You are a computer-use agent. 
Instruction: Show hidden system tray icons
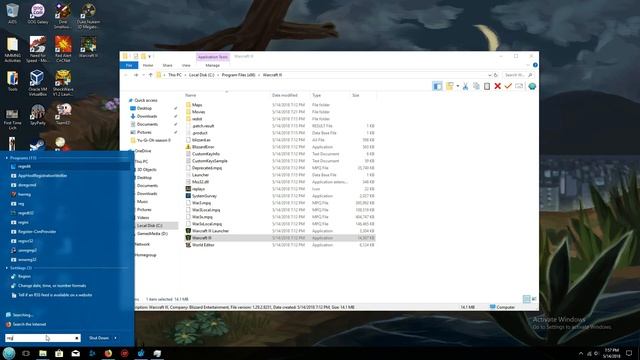click(x=581, y=353)
